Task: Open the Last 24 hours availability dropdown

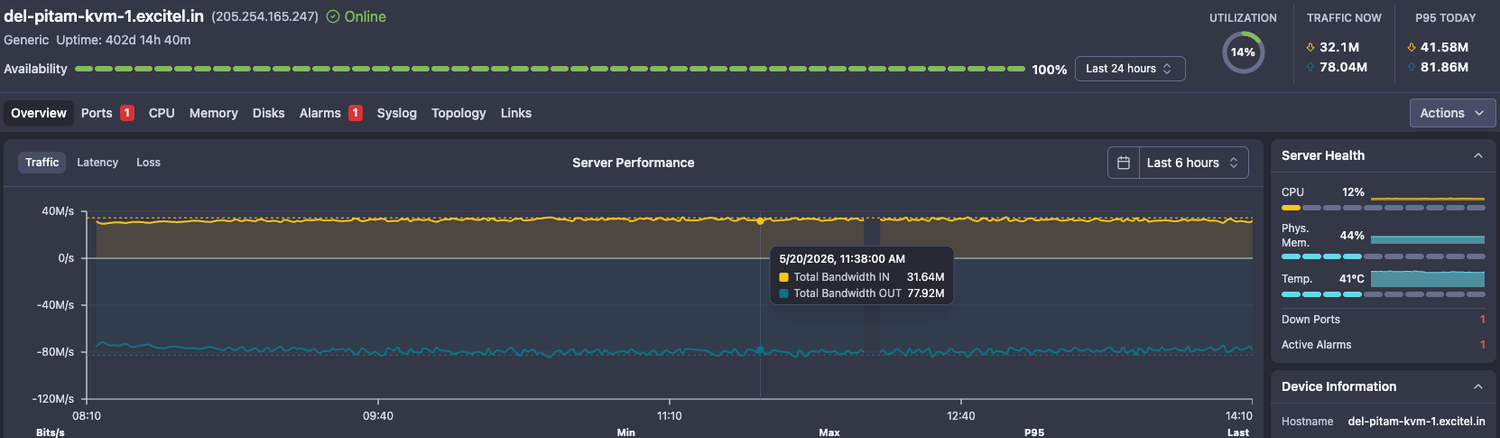Action: coord(1130,69)
